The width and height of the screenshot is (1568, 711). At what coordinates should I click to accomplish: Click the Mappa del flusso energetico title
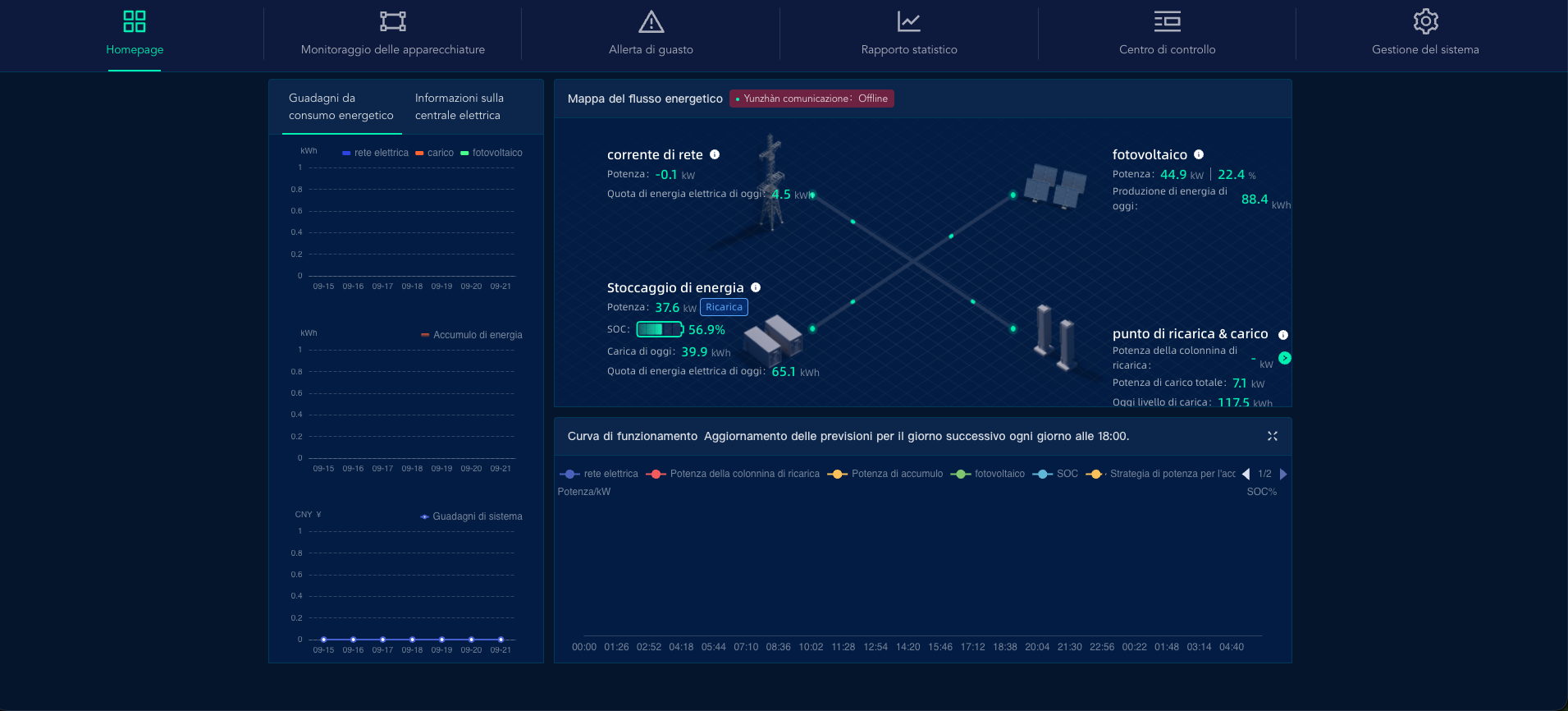point(645,99)
